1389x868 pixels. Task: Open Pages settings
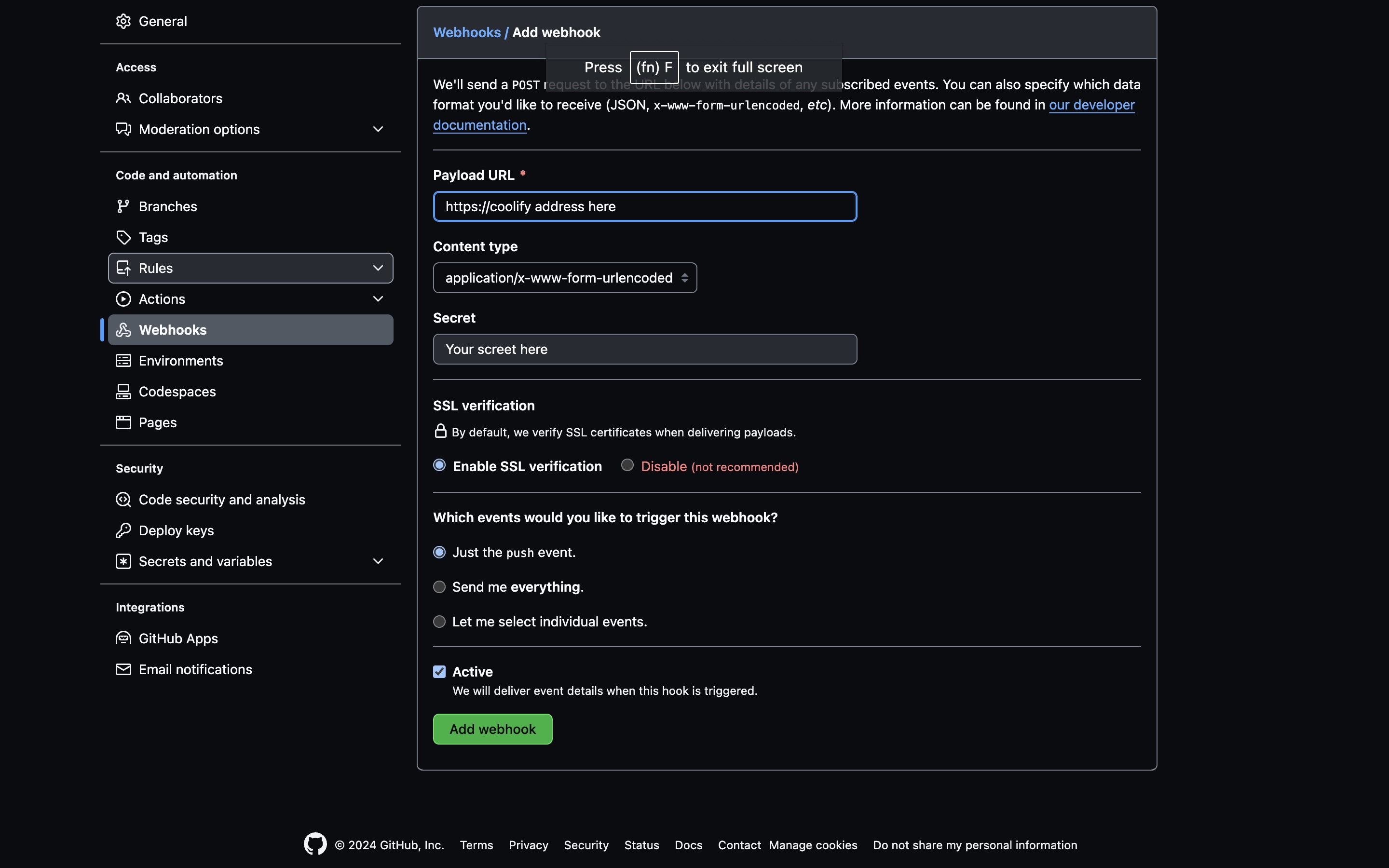click(x=250, y=422)
